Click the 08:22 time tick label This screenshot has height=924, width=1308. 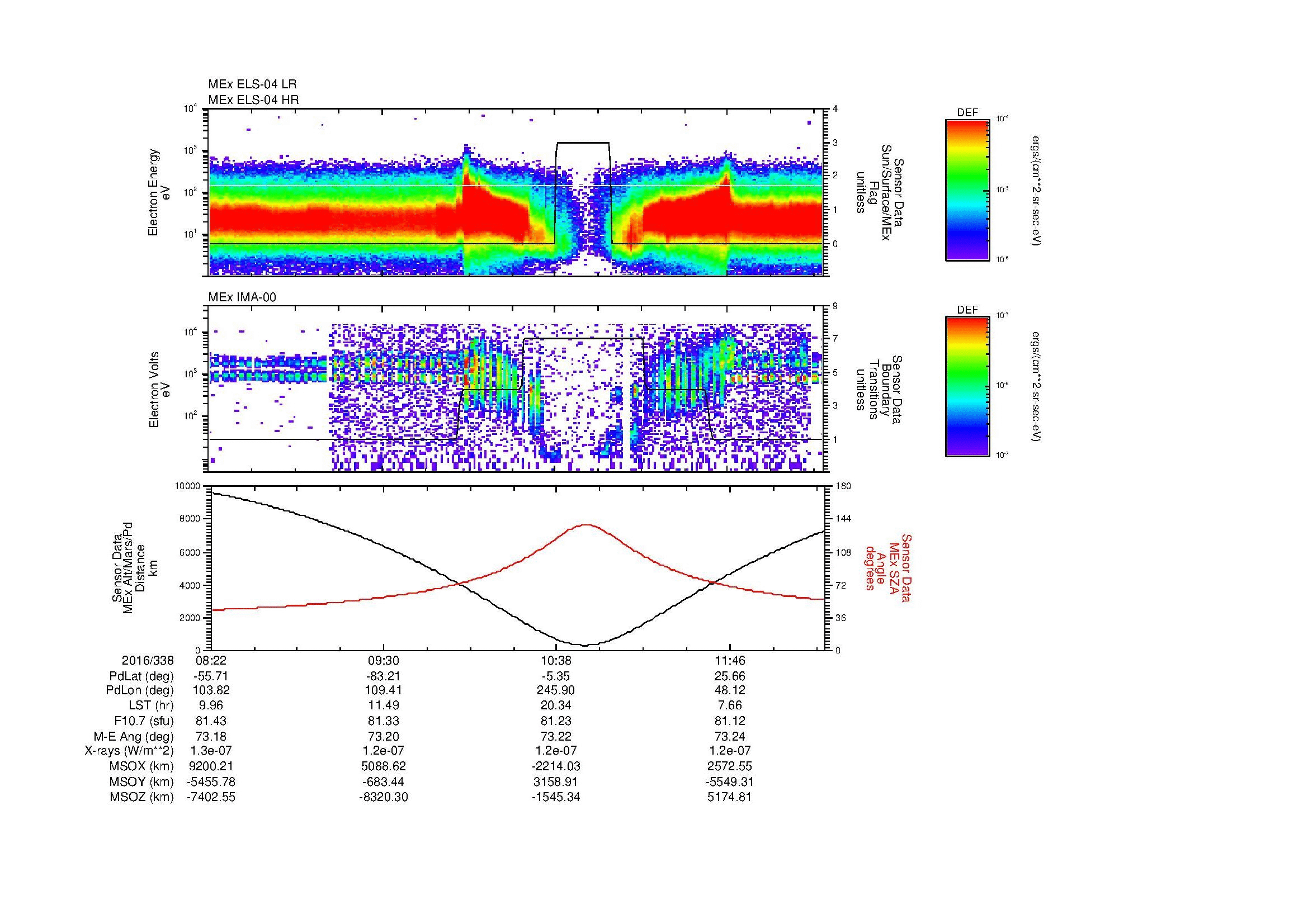(211, 661)
